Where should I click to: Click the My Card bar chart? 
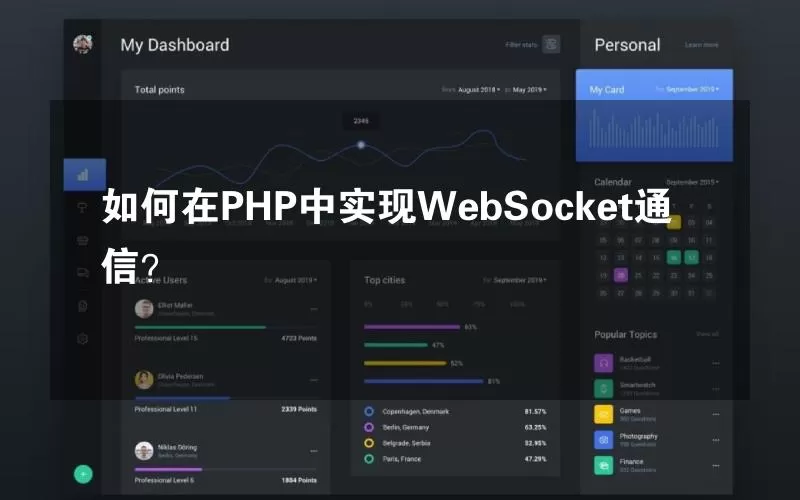(x=654, y=128)
